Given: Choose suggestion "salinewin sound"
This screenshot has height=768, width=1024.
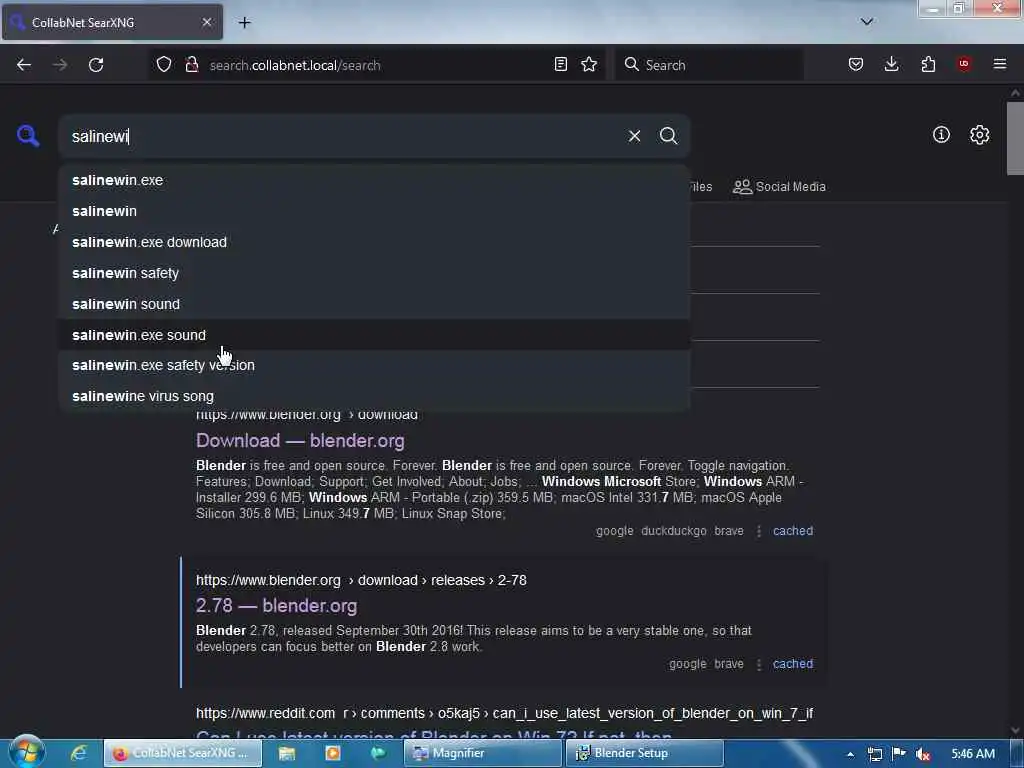Looking at the screenshot, I should (374, 304).
